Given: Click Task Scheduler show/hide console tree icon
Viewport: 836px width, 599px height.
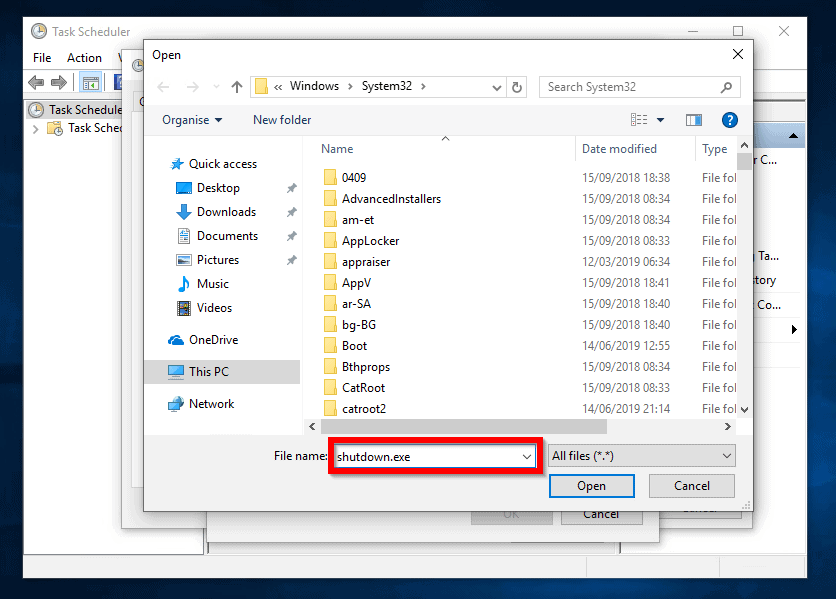Looking at the screenshot, I should tap(90, 82).
